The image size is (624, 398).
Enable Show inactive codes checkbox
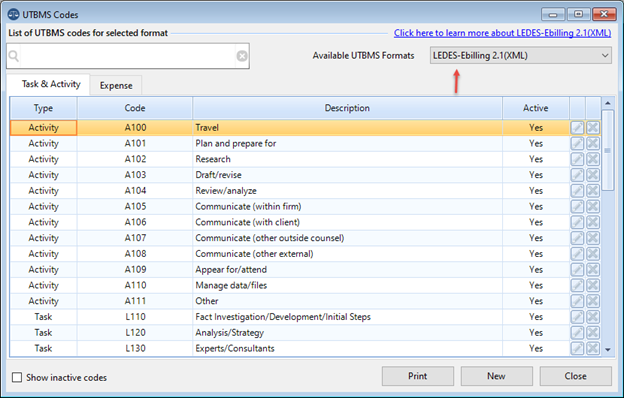(x=17, y=377)
